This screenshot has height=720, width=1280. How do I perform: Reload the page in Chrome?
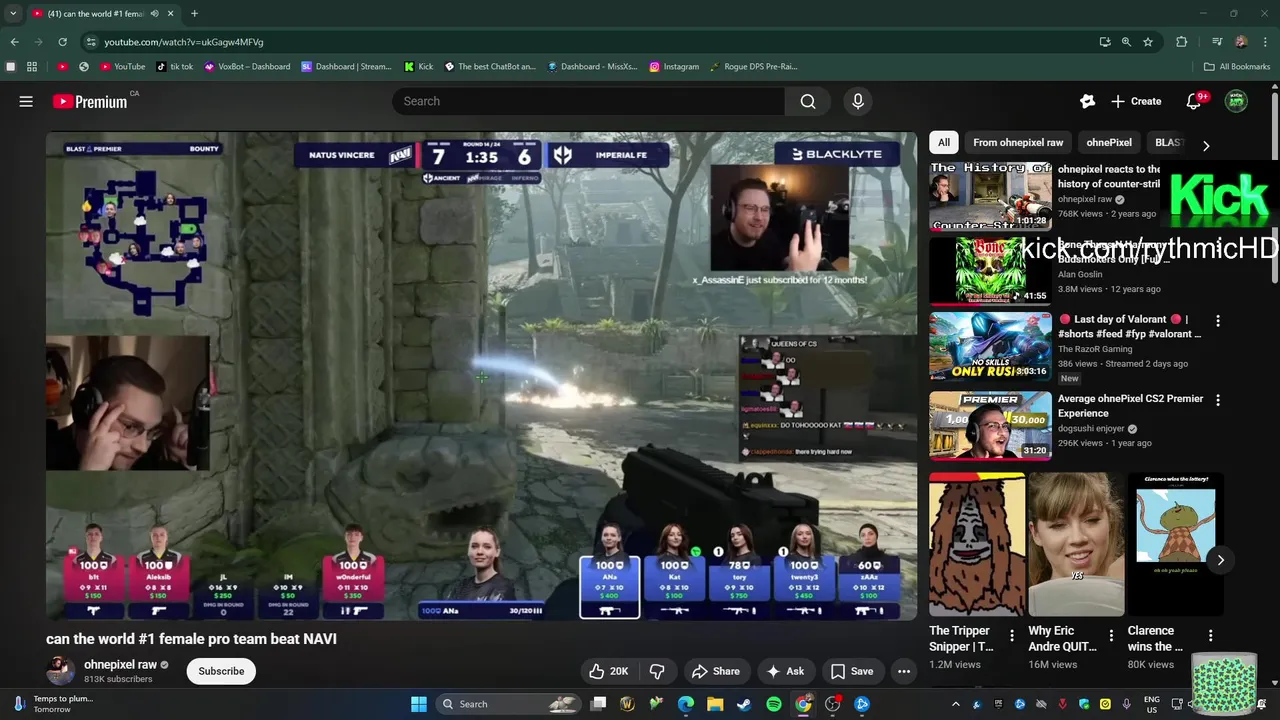click(62, 42)
